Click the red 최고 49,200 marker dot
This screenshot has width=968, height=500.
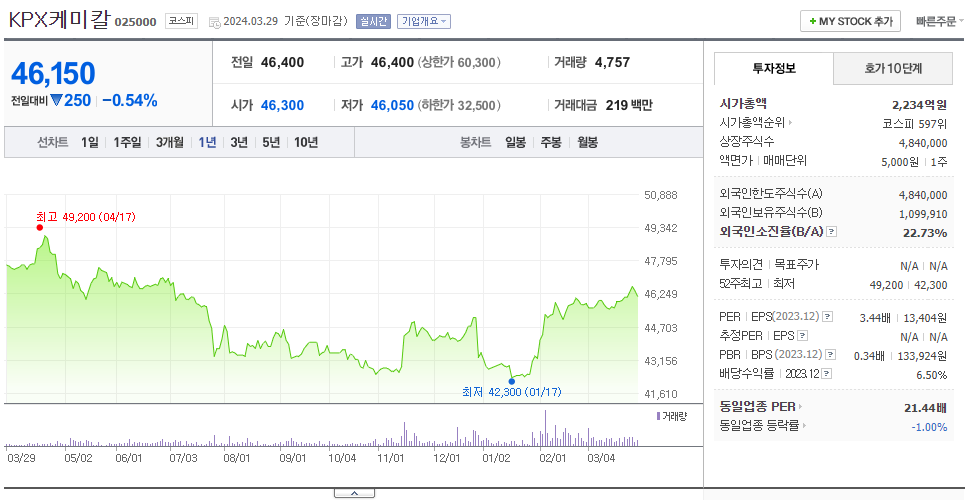point(40,227)
